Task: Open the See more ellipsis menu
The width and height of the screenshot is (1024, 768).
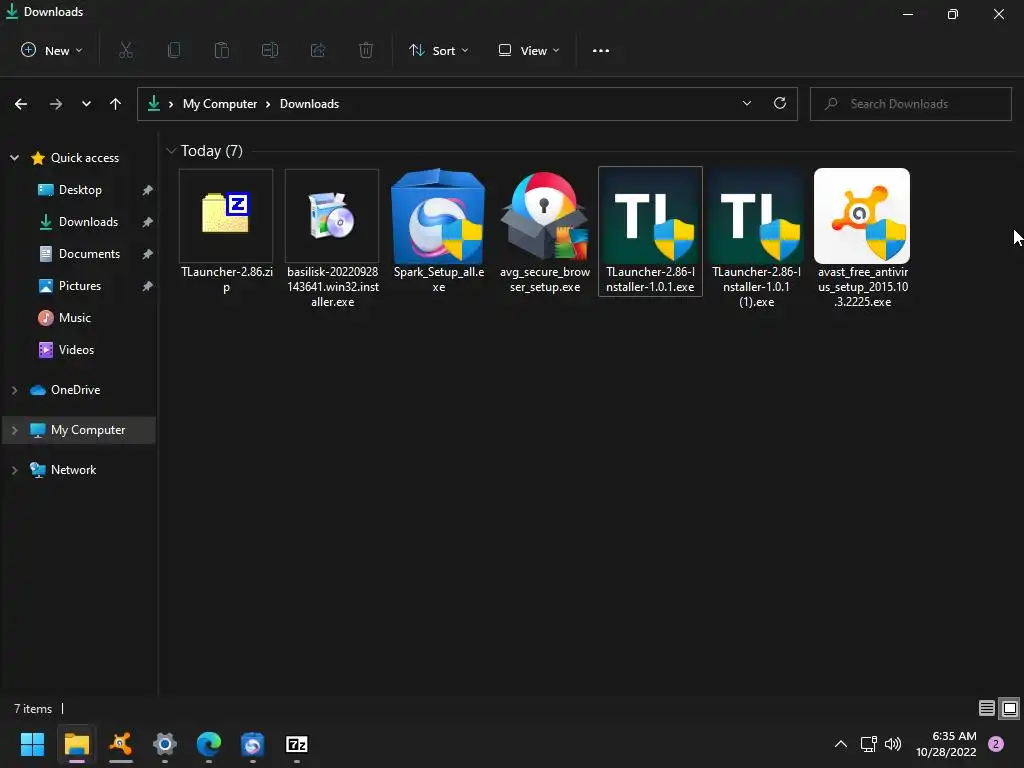Action: 601,50
